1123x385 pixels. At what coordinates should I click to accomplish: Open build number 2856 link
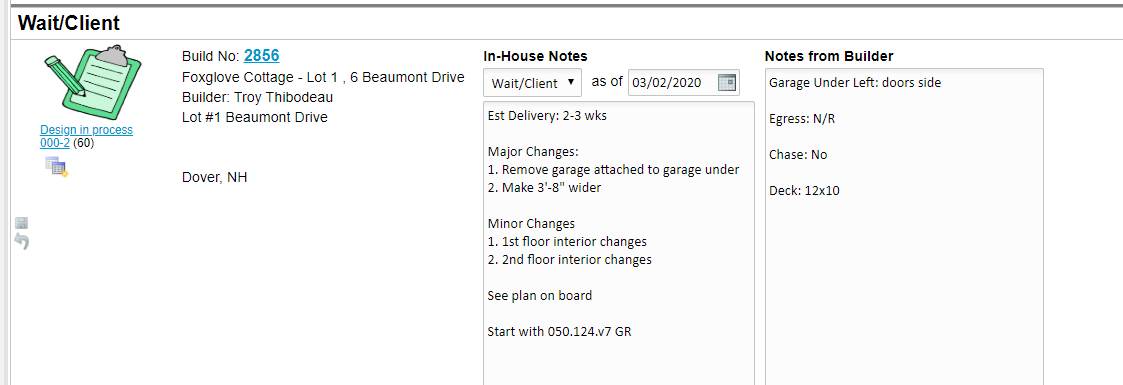pyautogui.click(x=261, y=56)
